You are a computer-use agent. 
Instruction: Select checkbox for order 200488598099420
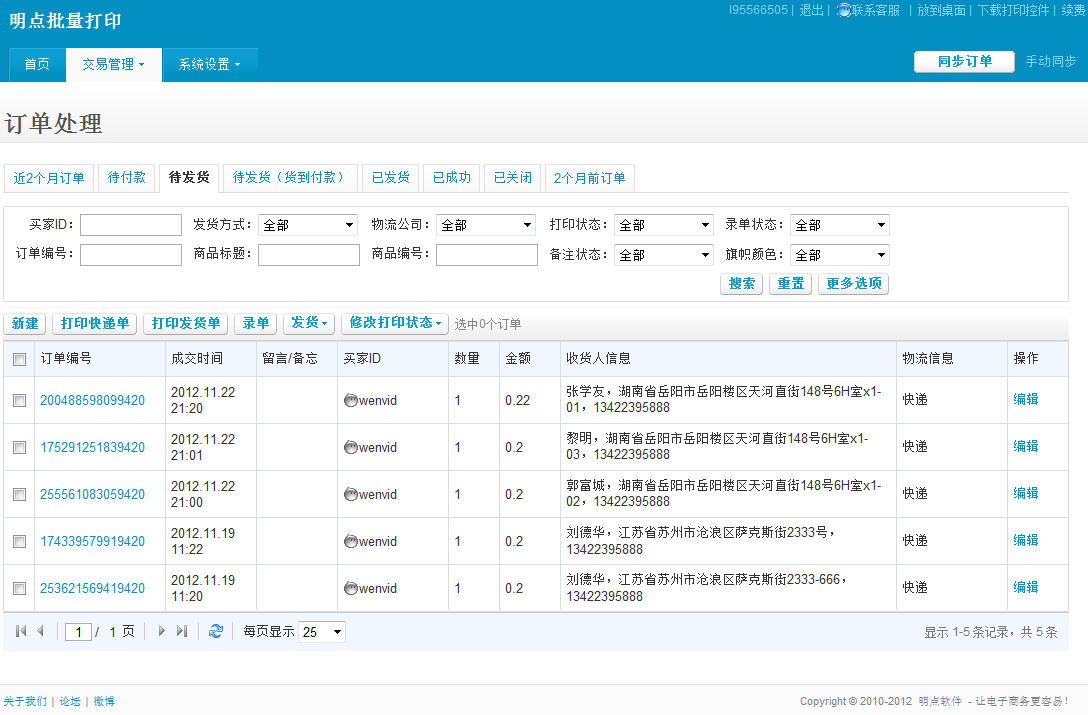(19, 401)
